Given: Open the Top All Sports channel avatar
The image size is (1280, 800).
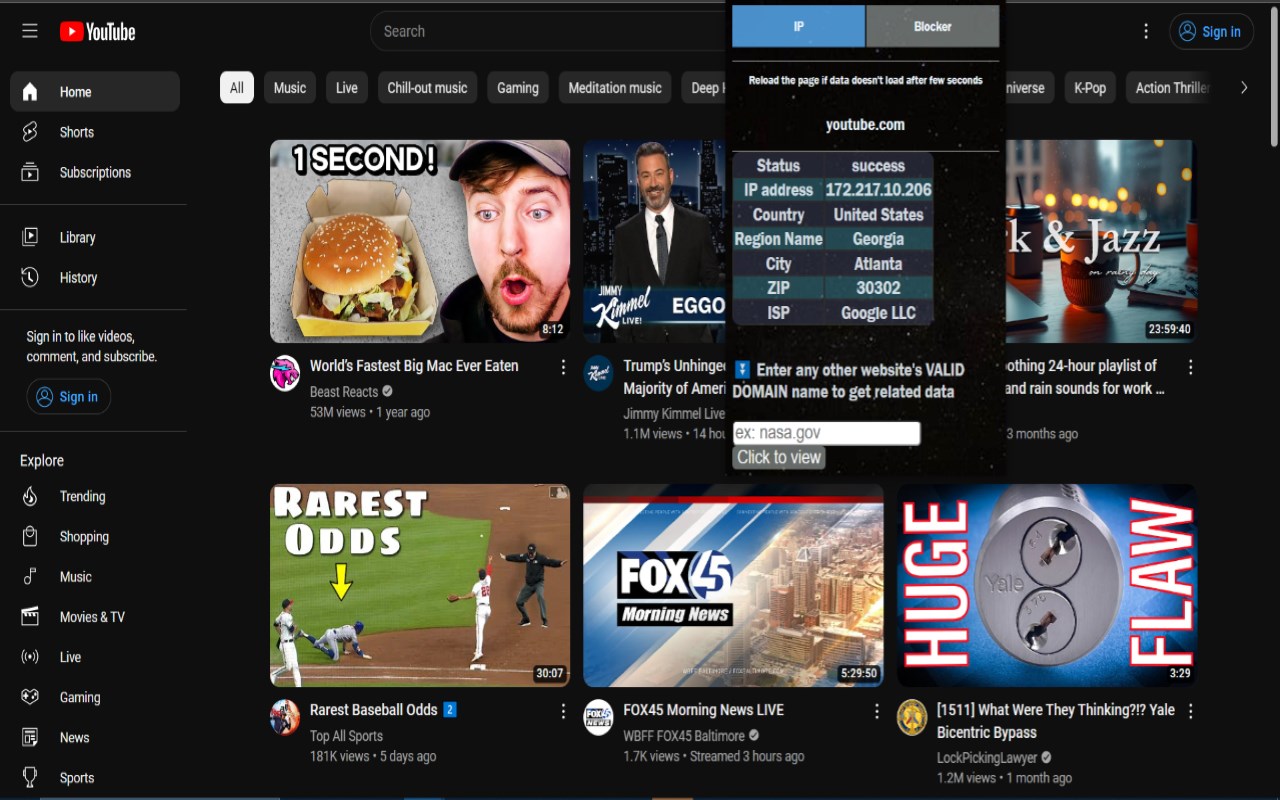Looking at the screenshot, I should [285, 717].
